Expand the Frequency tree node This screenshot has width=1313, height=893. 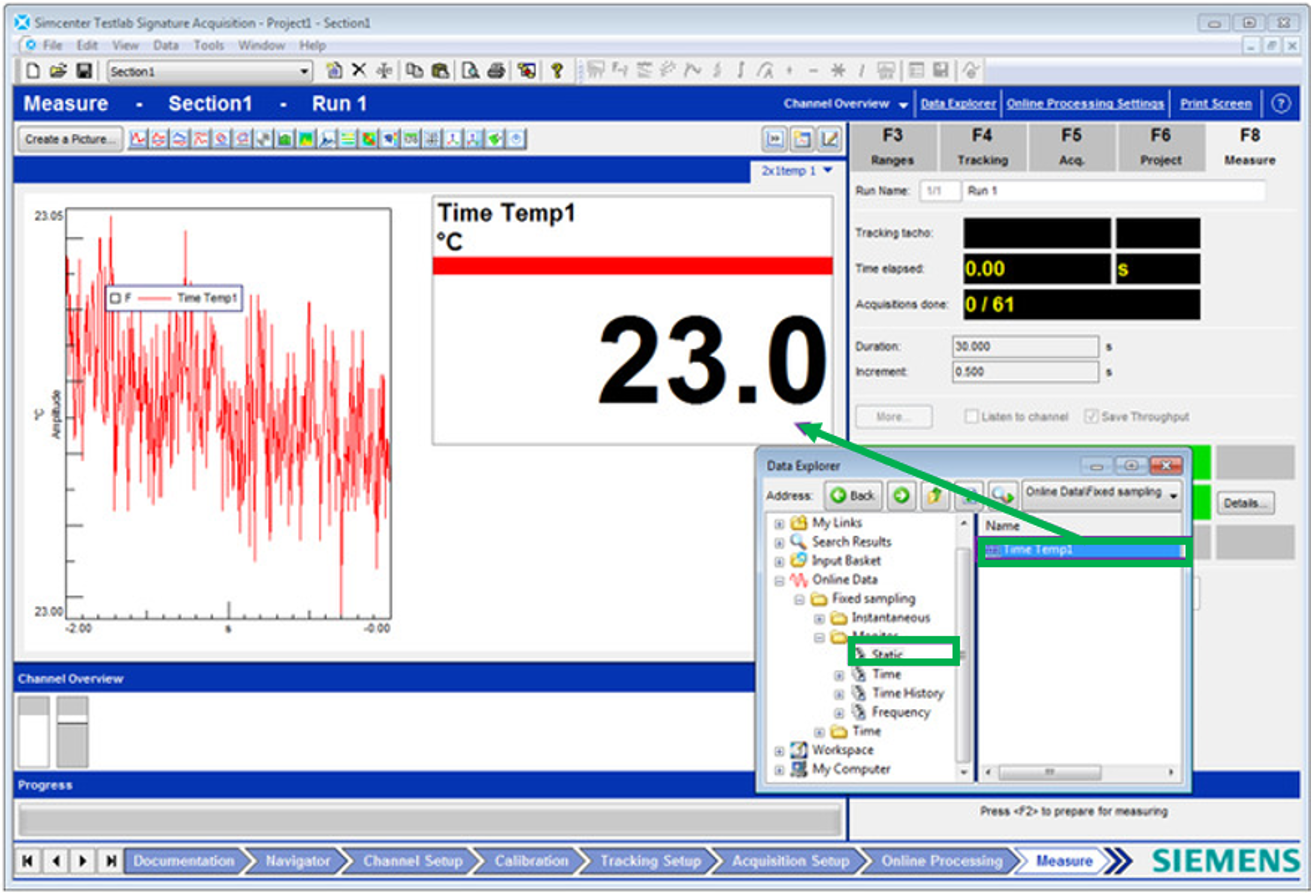(x=839, y=712)
